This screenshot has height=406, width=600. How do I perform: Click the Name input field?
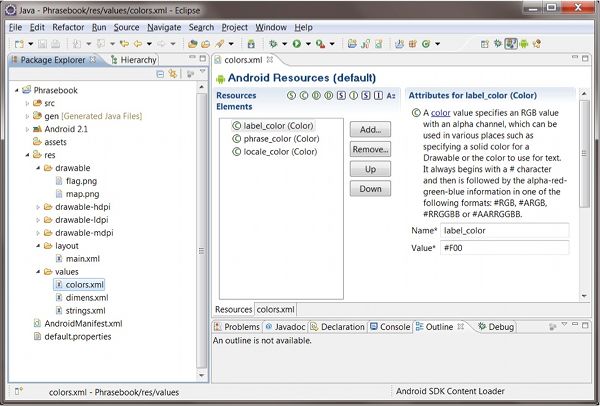tap(504, 230)
